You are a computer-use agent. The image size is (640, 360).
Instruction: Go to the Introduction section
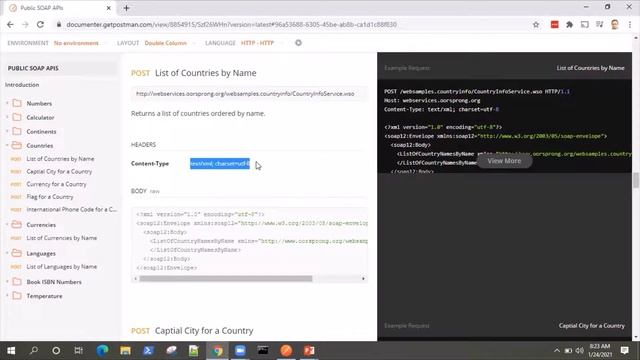click(22, 85)
